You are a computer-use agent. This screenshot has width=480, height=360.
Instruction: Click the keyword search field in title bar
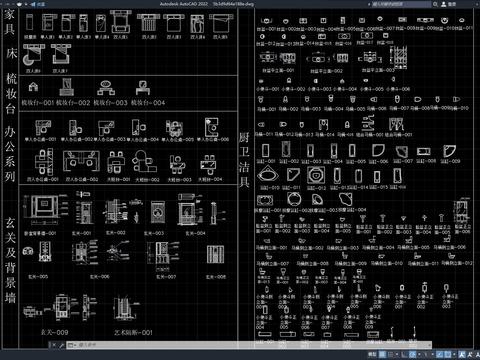pyautogui.click(x=401, y=4)
